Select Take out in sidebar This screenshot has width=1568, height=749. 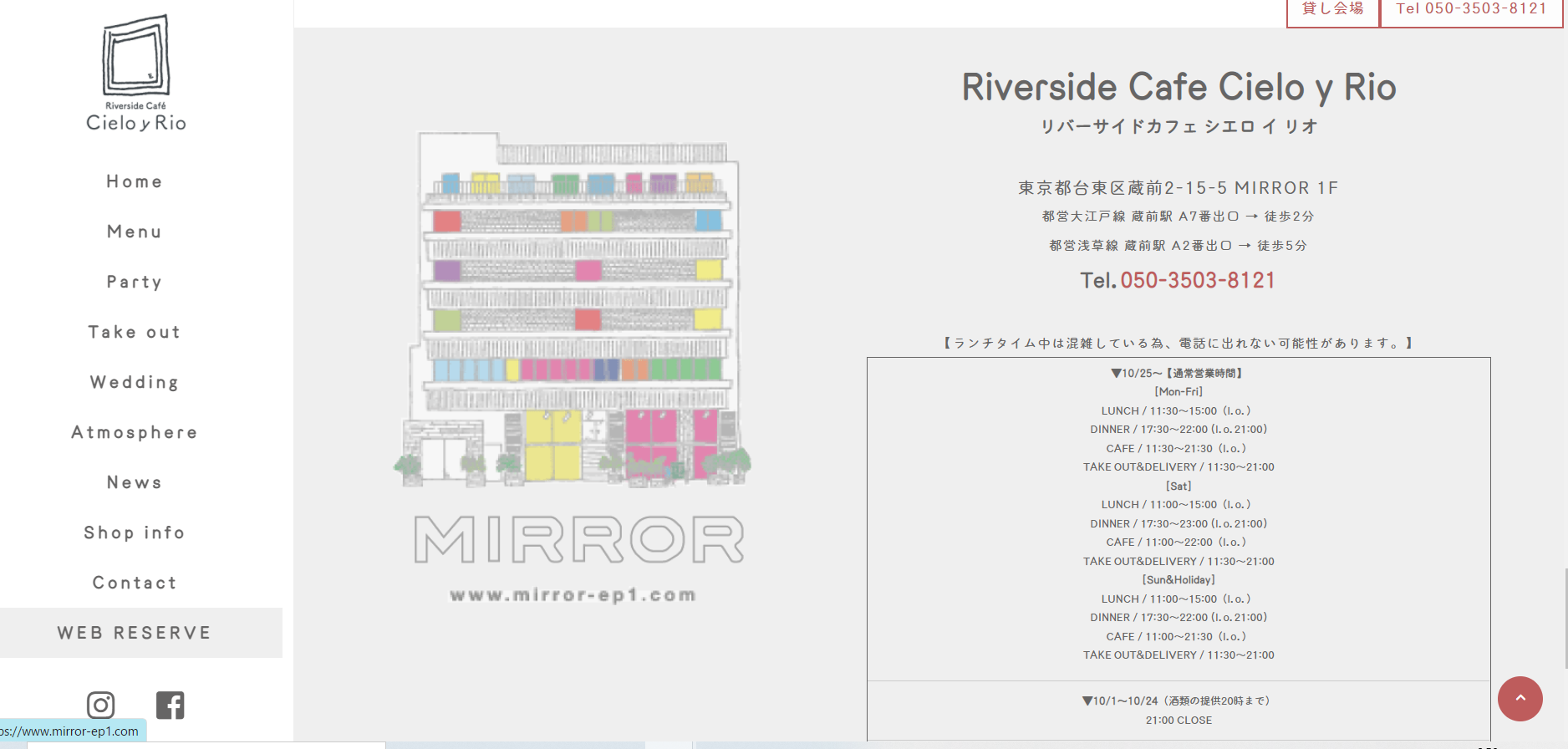pos(135,332)
